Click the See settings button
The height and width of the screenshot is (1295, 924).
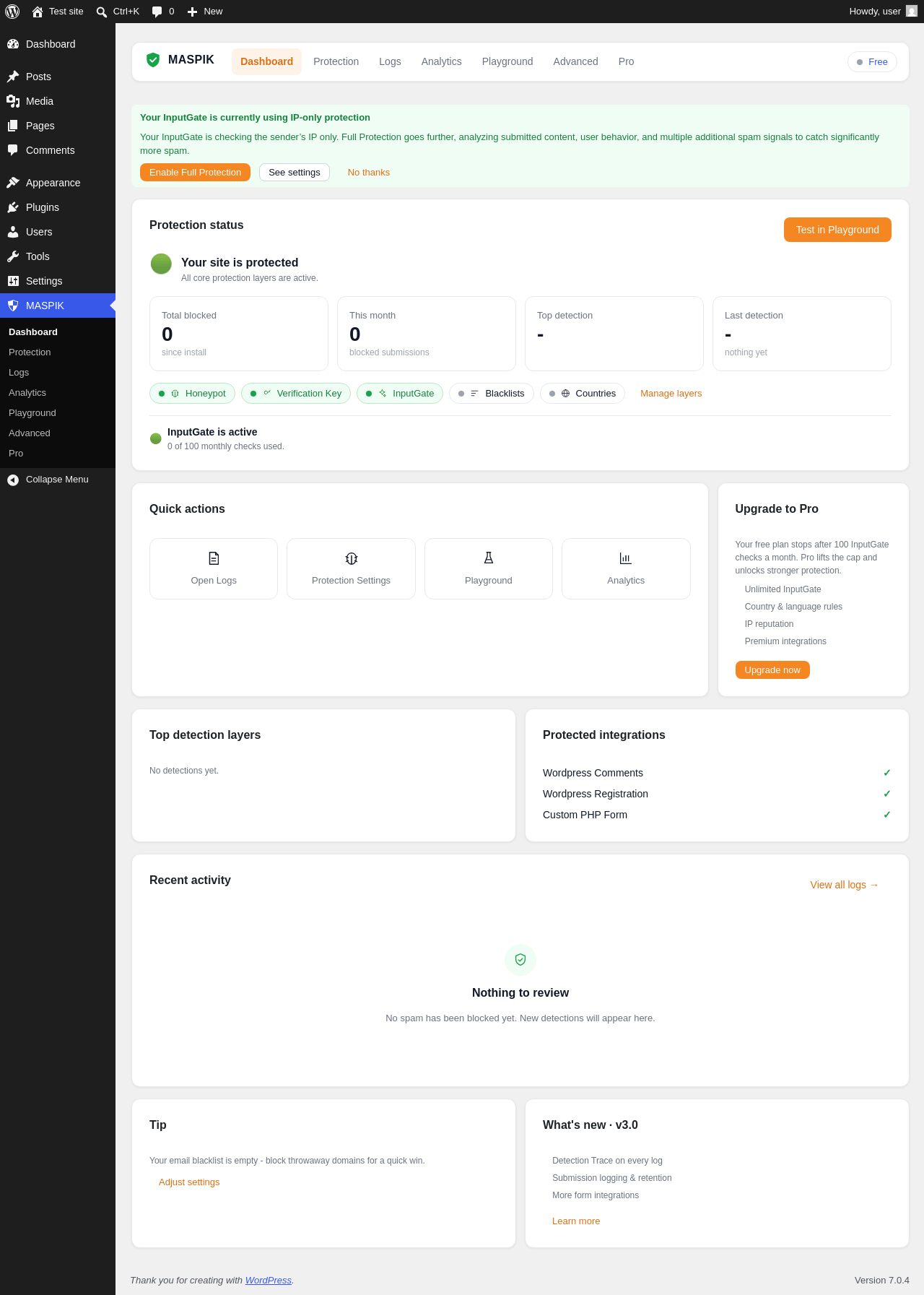tap(295, 173)
